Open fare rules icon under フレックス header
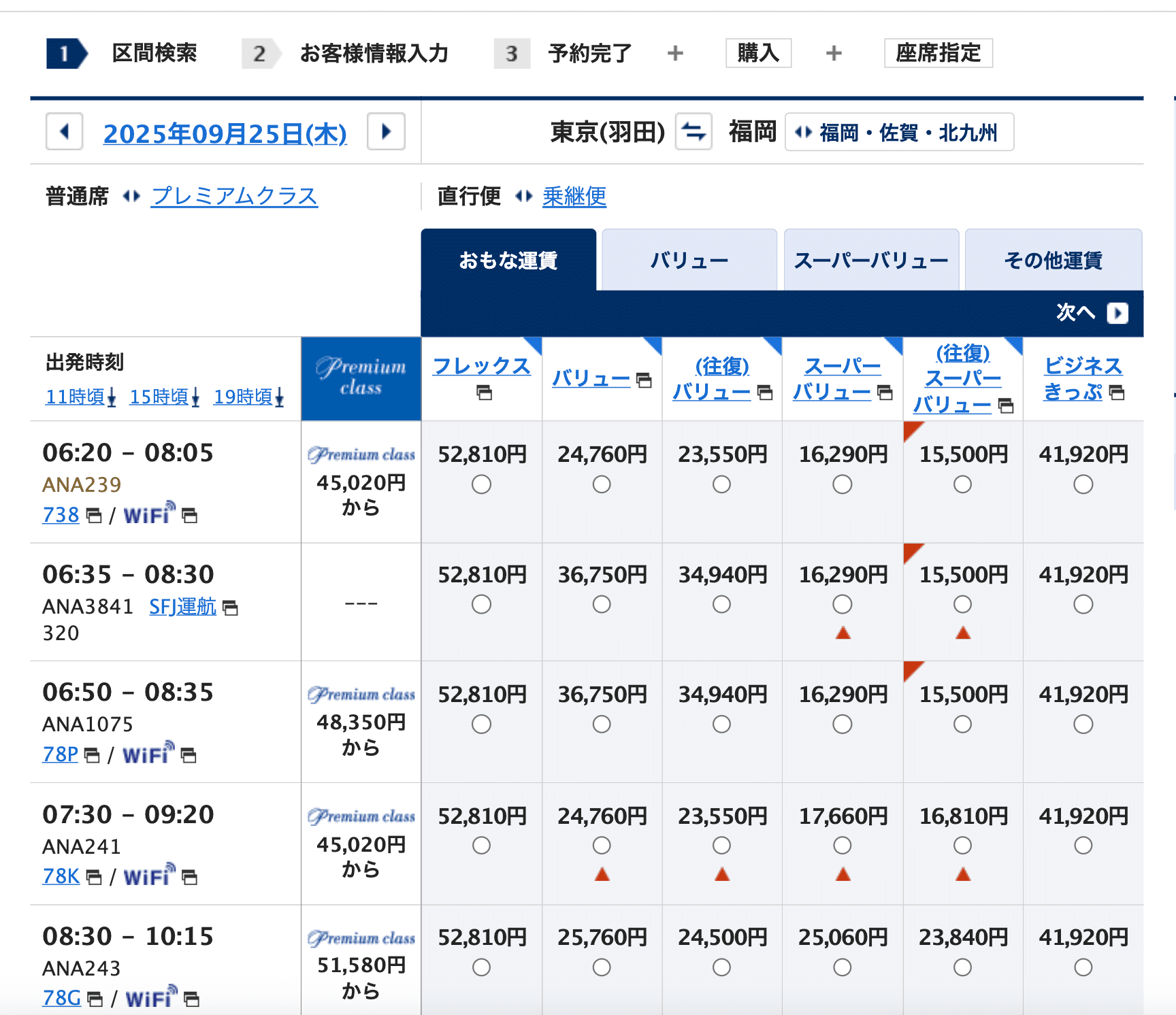This screenshot has width=1176, height=1015. (483, 393)
